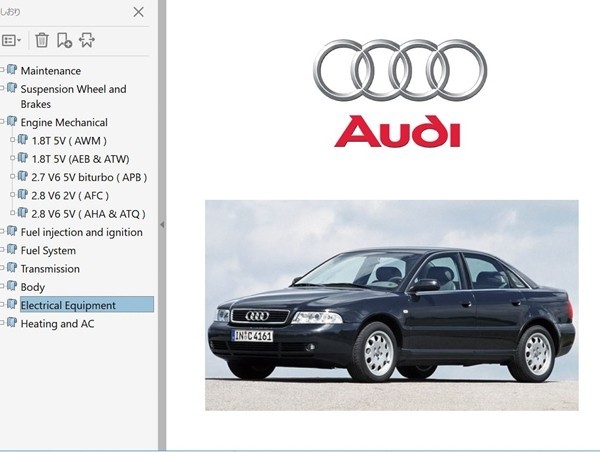Open the bookmarks options dropdown menu
This screenshot has width=600, height=452.
[12, 40]
